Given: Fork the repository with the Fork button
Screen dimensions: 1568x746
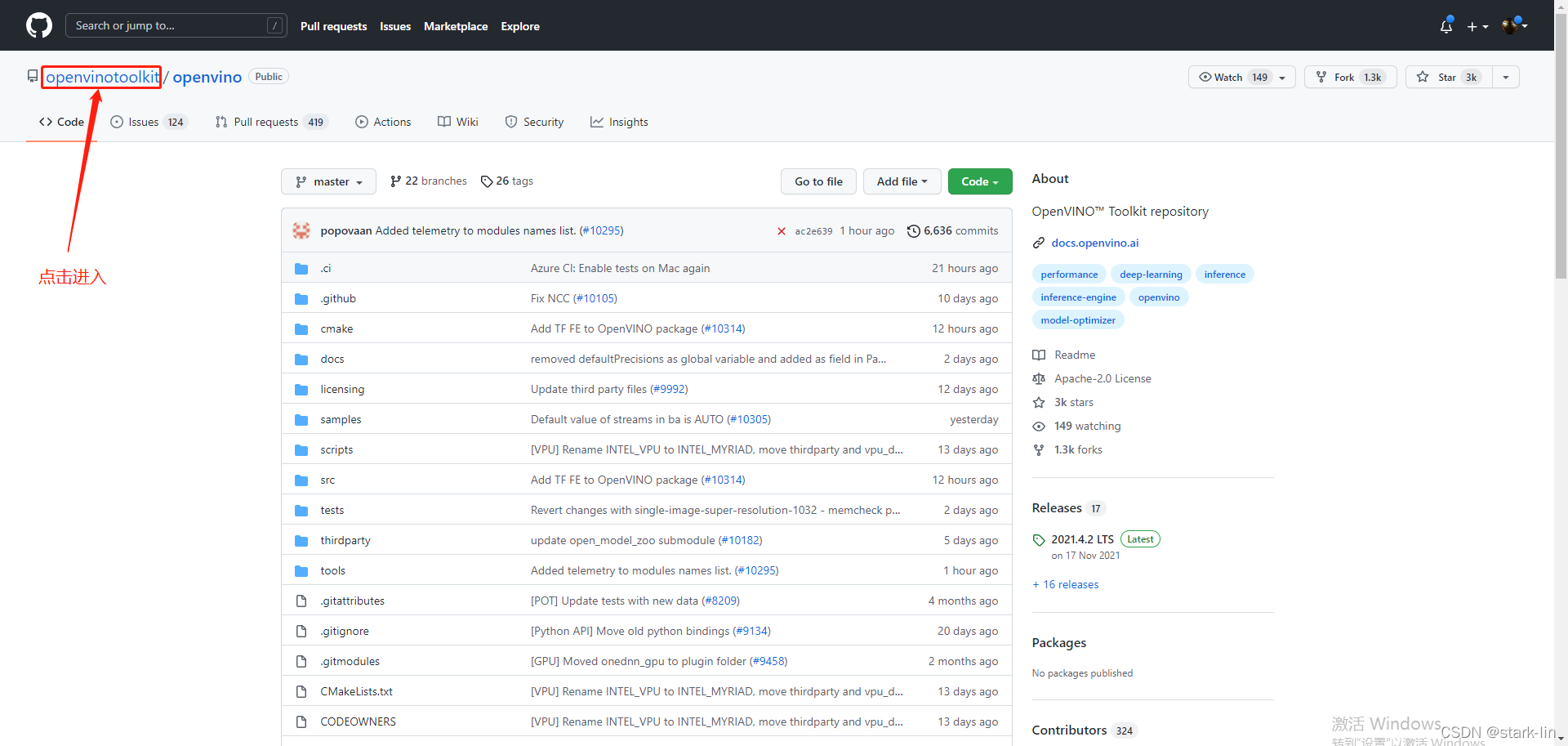Looking at the screenshot, I should 1351,77.
